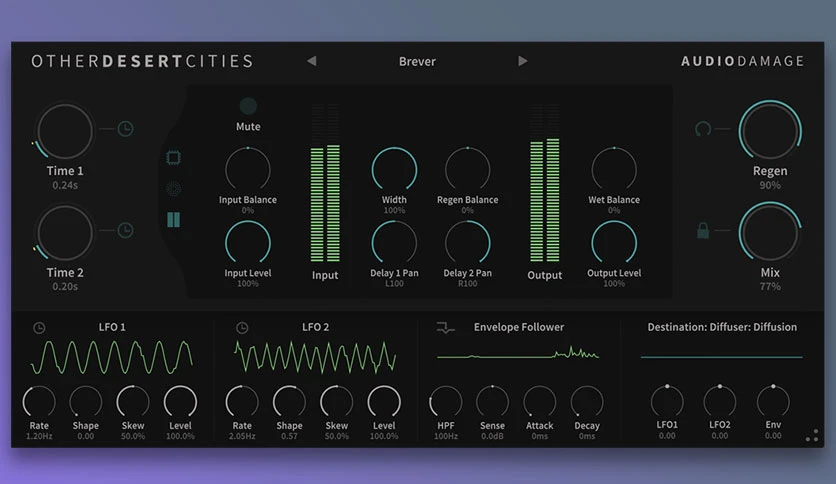
Task: Click the LFO 1 Rate value 1.20Hz
Action: coord(39,436)
